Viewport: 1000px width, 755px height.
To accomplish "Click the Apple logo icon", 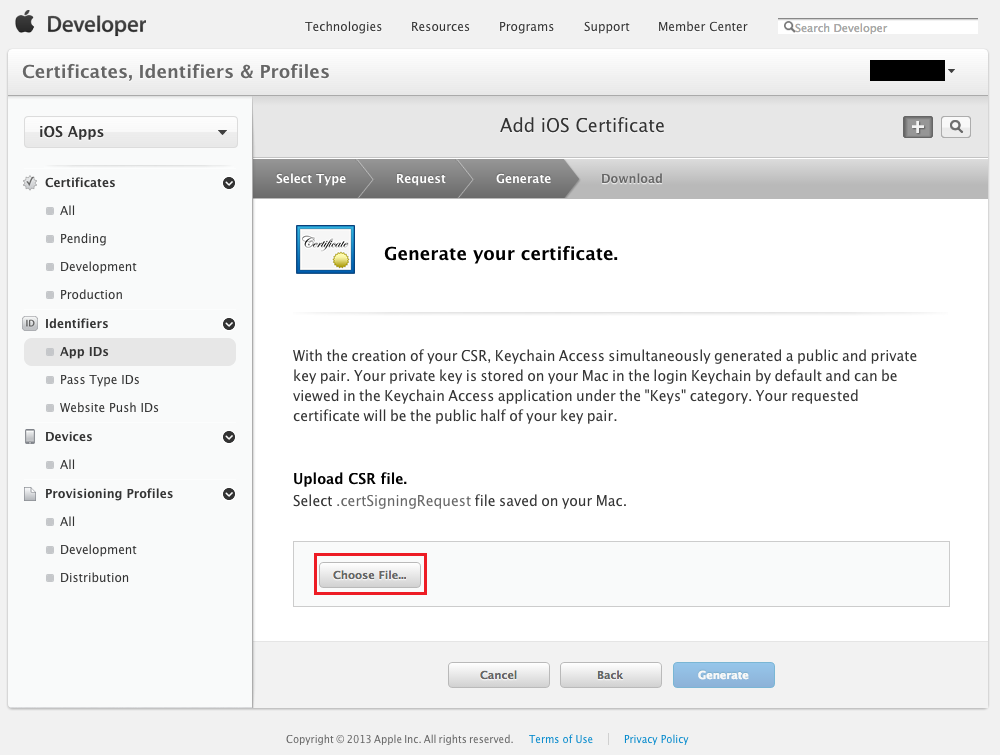I will 25,22.
